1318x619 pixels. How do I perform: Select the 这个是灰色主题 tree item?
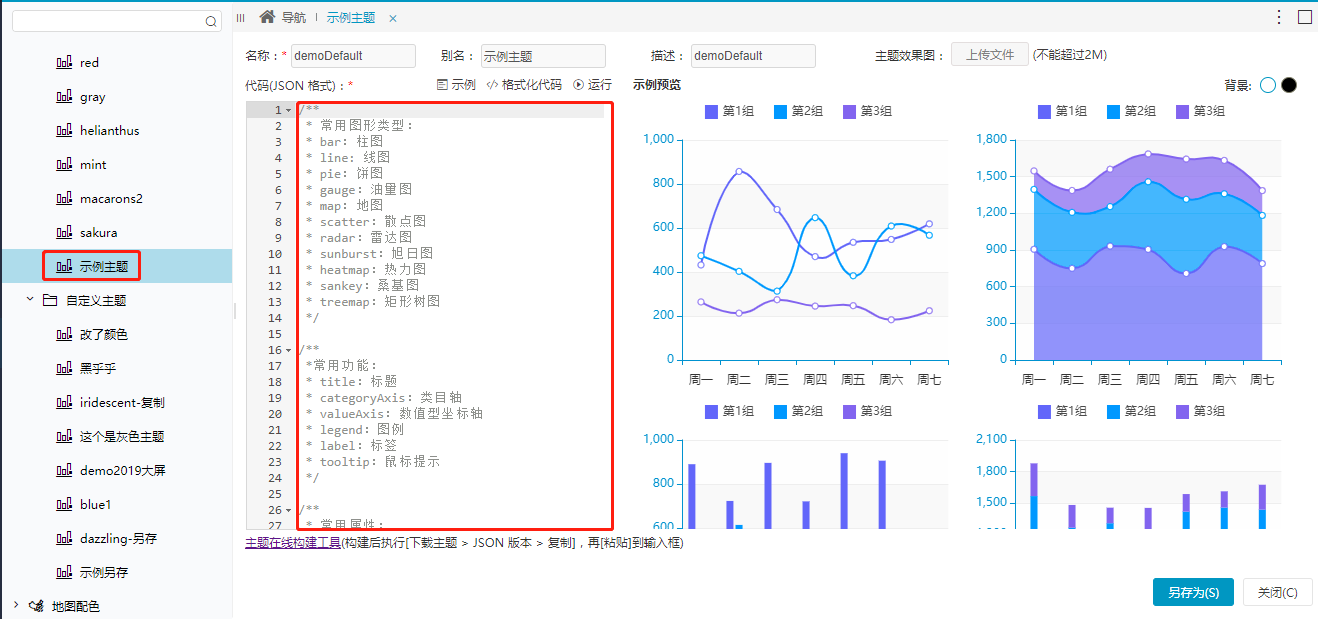(122, 436)
